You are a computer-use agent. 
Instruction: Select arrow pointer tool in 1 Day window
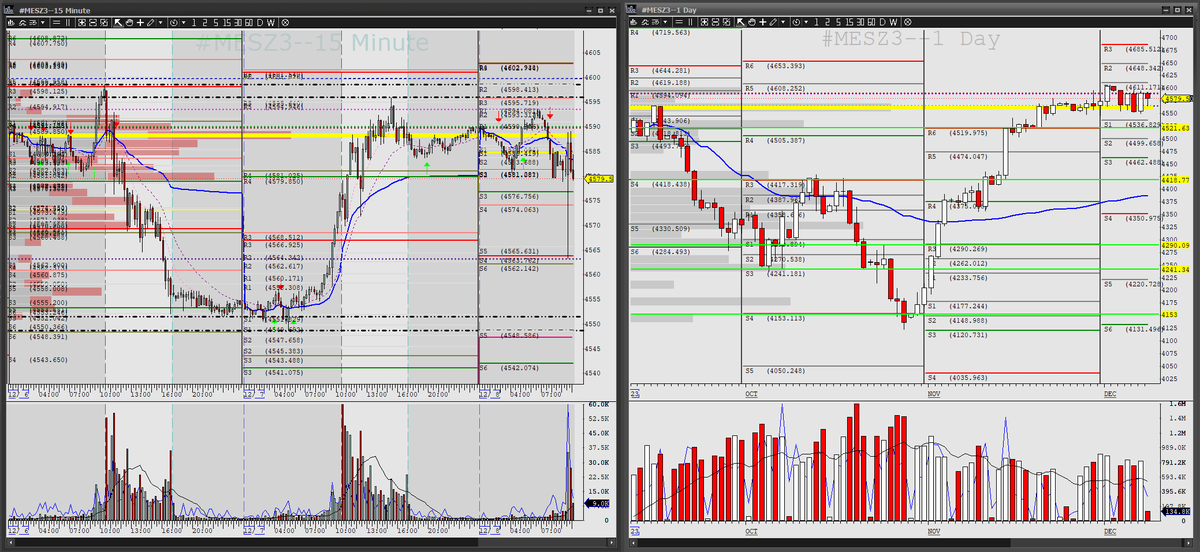click(x=740, y=22)
